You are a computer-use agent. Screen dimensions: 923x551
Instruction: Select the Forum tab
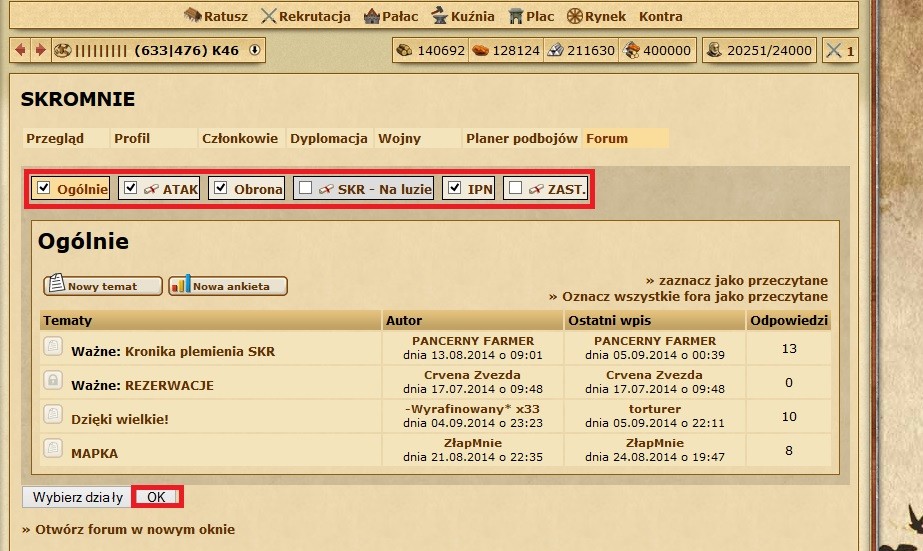tap(607, 139)
